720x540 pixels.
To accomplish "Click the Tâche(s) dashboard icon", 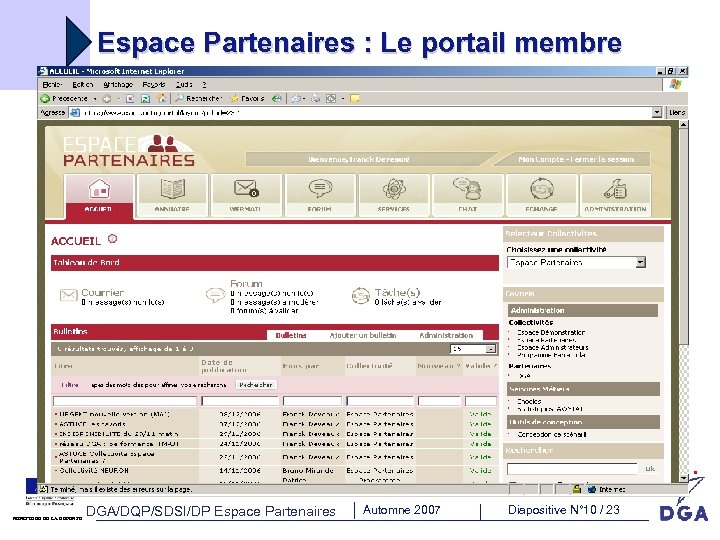I will tap(361, 295).
